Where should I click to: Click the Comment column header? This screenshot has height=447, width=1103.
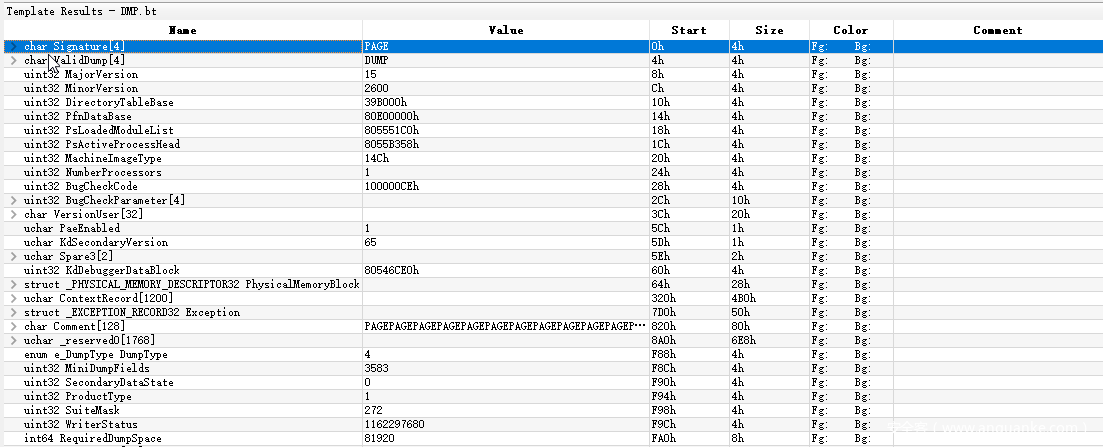pyautogui.click(x=997, y=31)
